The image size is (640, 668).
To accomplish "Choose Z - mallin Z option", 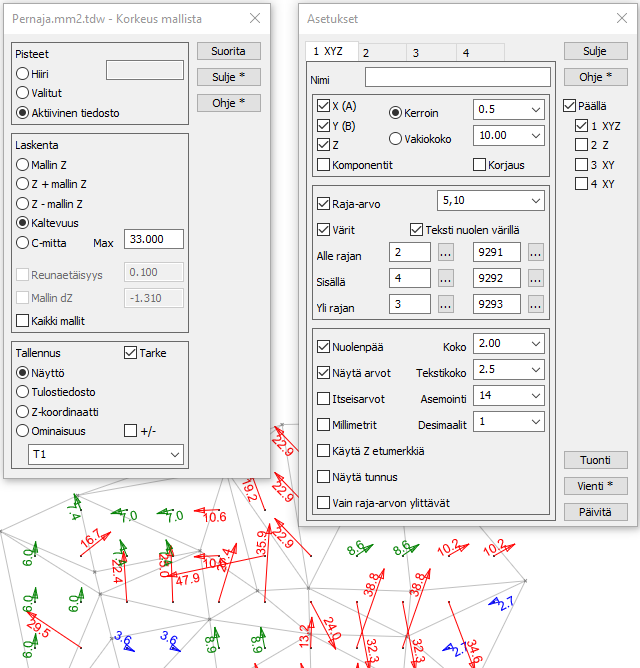I will click(22, 204).
